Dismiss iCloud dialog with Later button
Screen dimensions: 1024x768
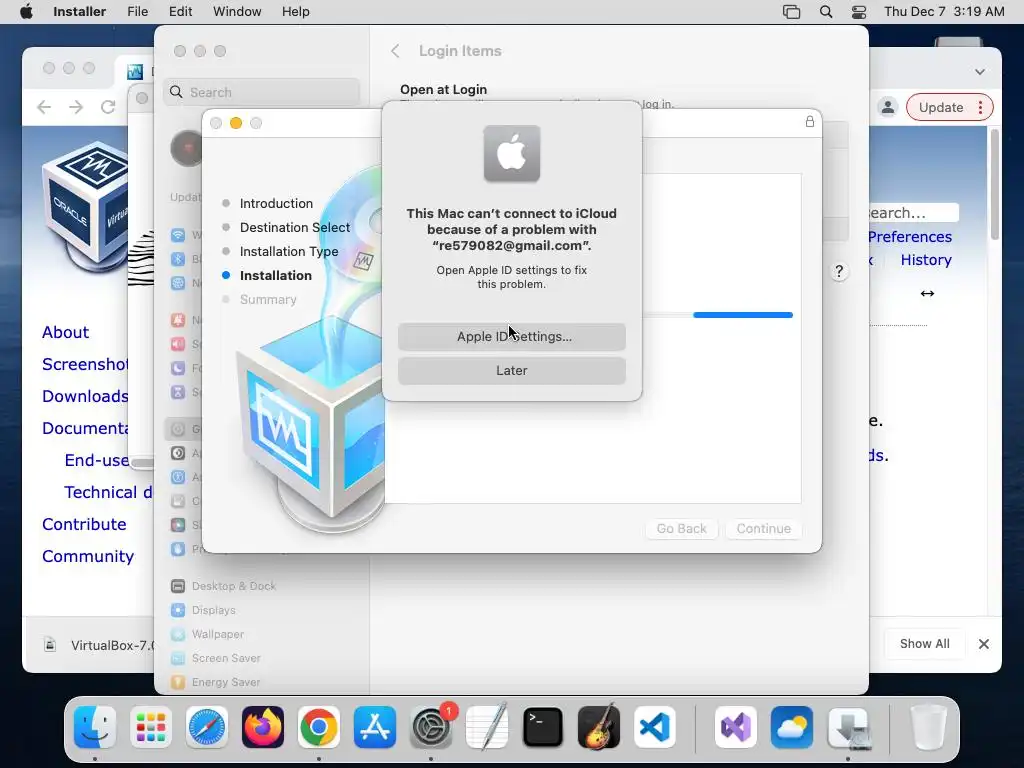point(511,370)
